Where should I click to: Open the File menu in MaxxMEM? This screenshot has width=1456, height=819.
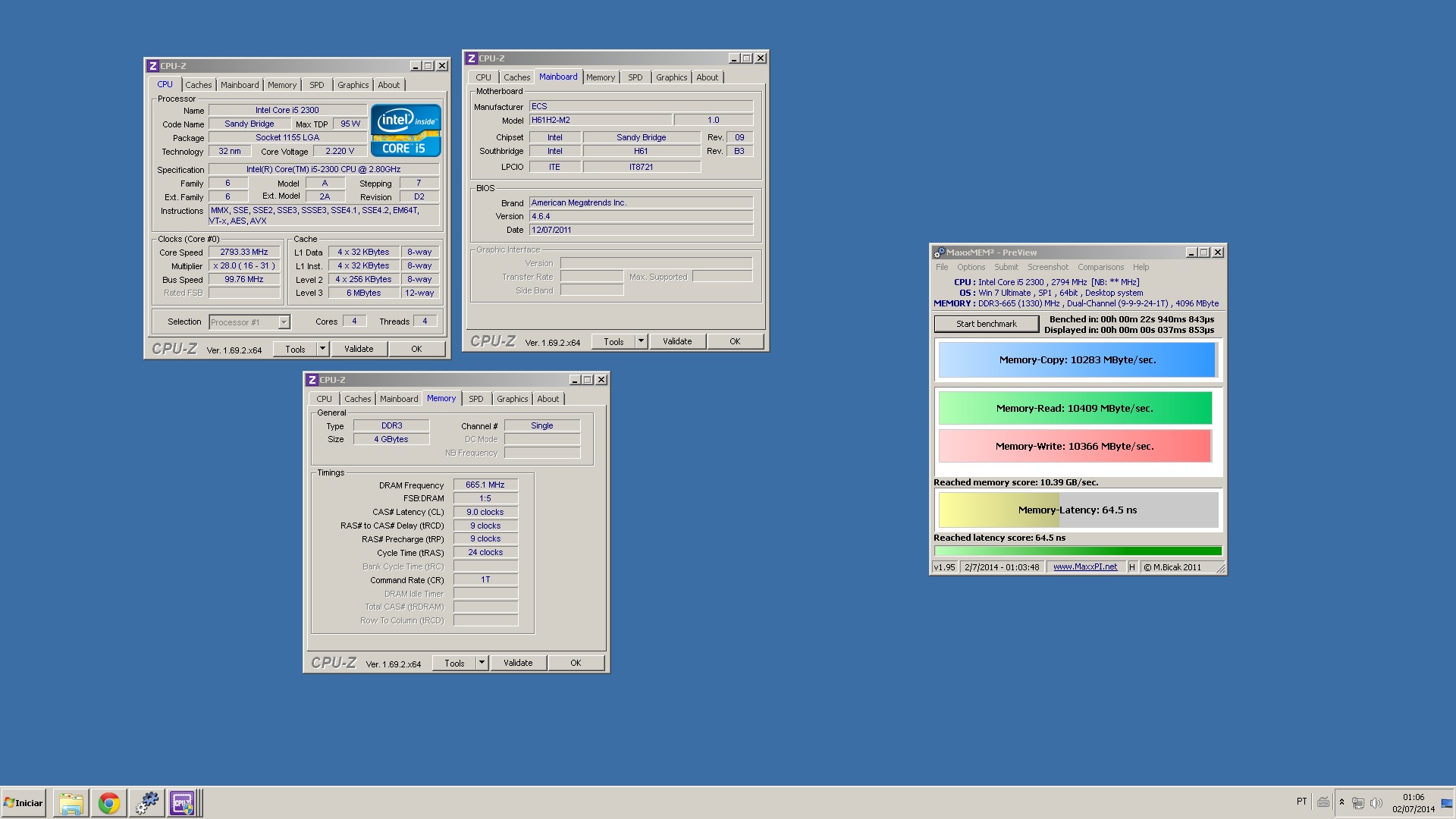tap(942, 267)
